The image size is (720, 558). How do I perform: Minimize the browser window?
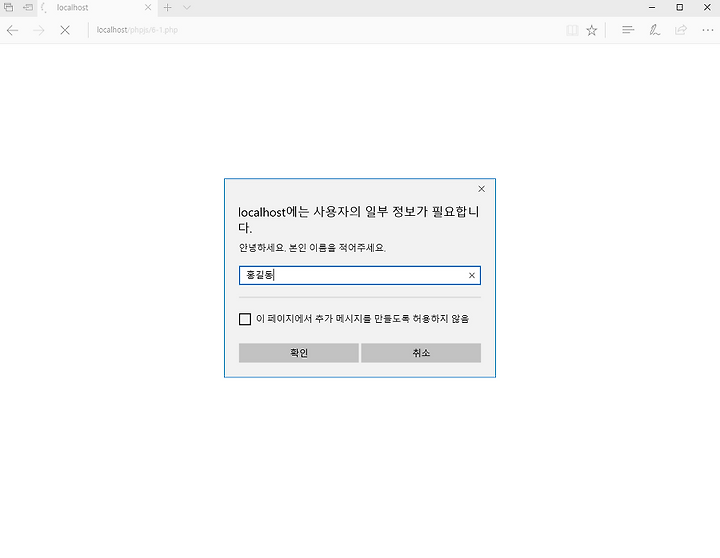652,7
